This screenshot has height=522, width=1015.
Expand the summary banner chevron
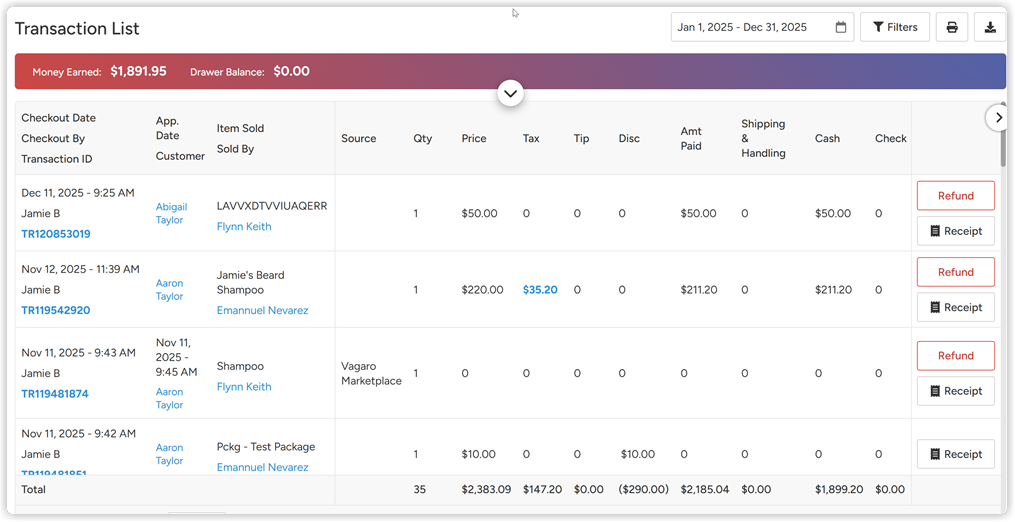click(x=510, y=93)
